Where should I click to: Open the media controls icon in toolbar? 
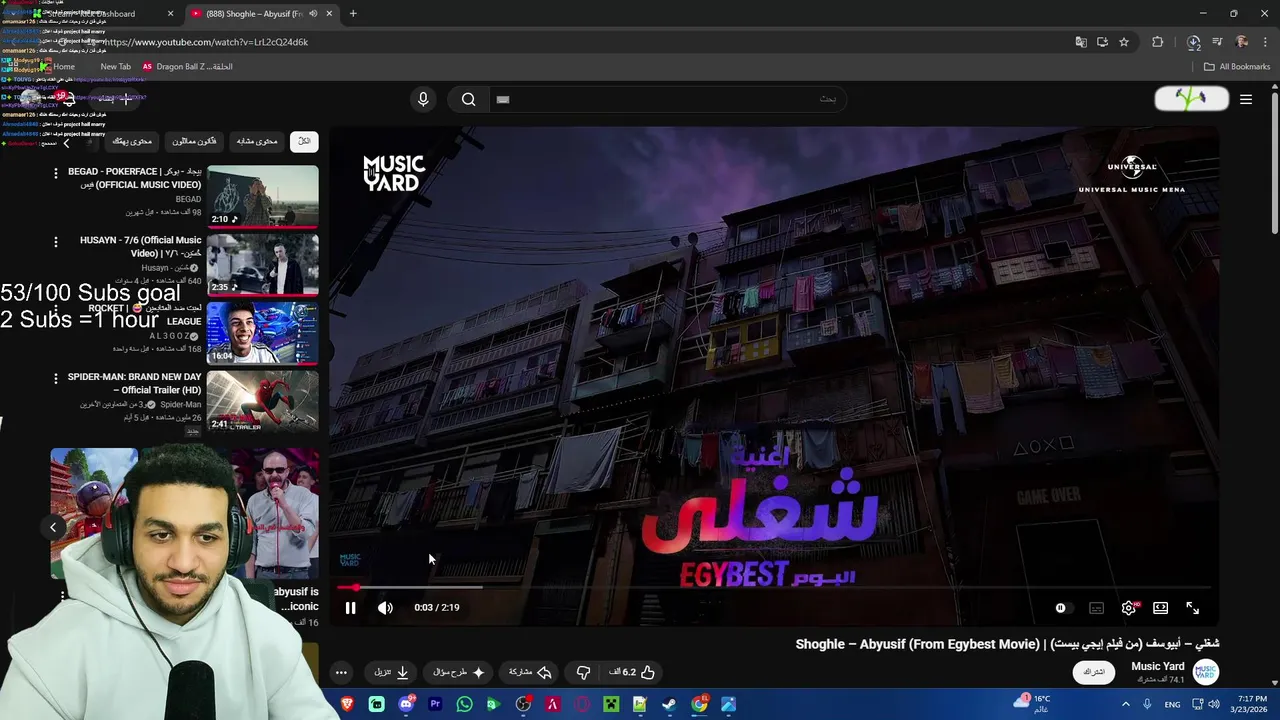click(x=1217, y=42)
